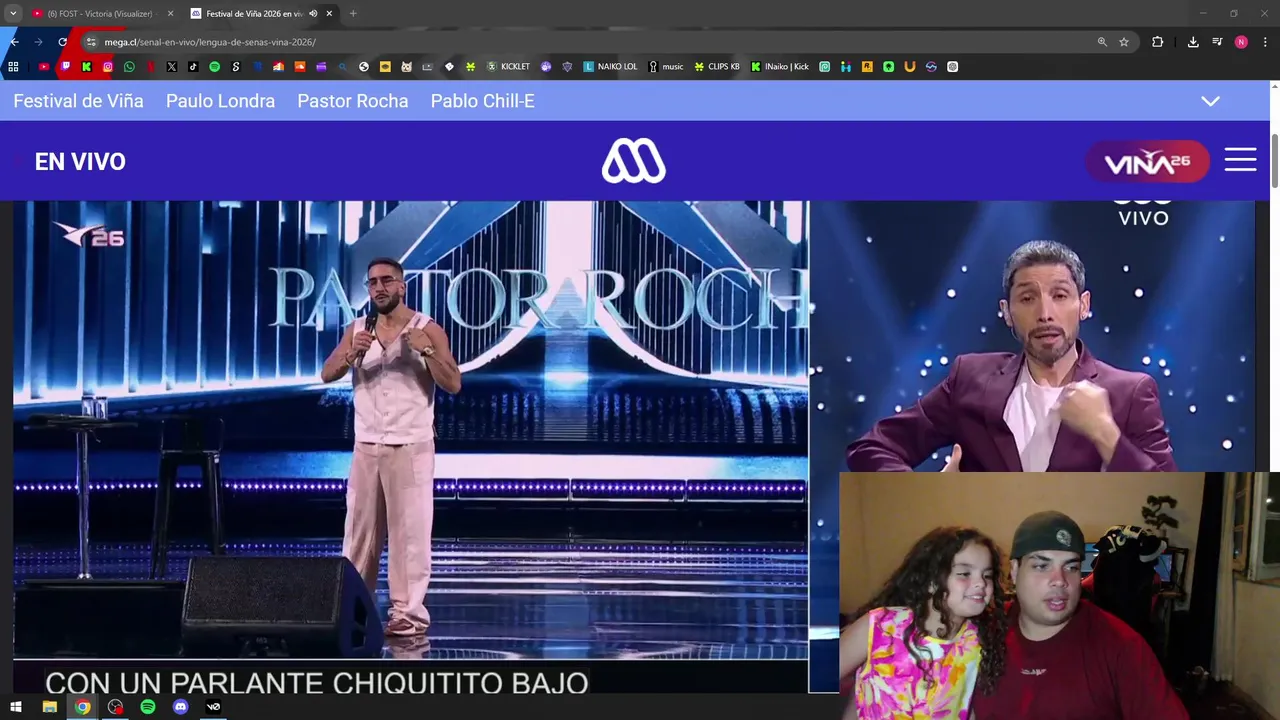Click the apps grid icon in bookmarks bar
The image size is (1280, 720).
pos(13,67)
